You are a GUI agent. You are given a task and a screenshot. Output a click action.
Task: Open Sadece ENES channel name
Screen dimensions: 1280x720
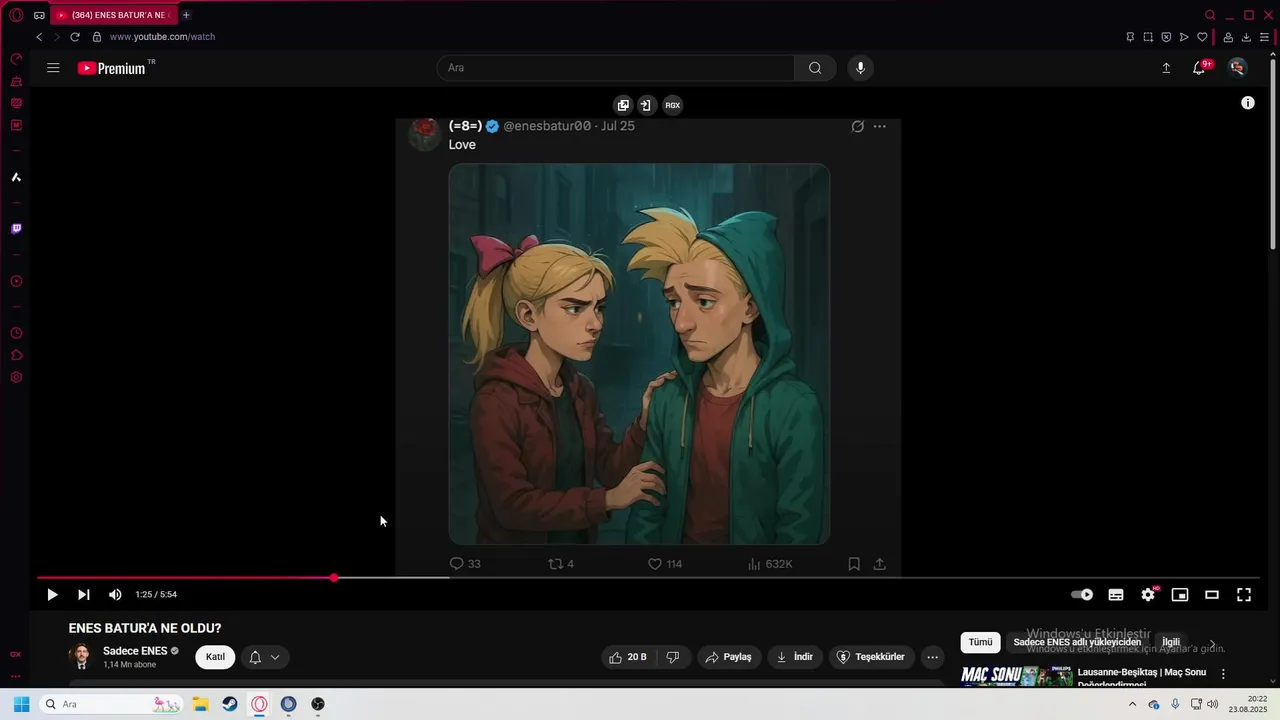[135, 651]
